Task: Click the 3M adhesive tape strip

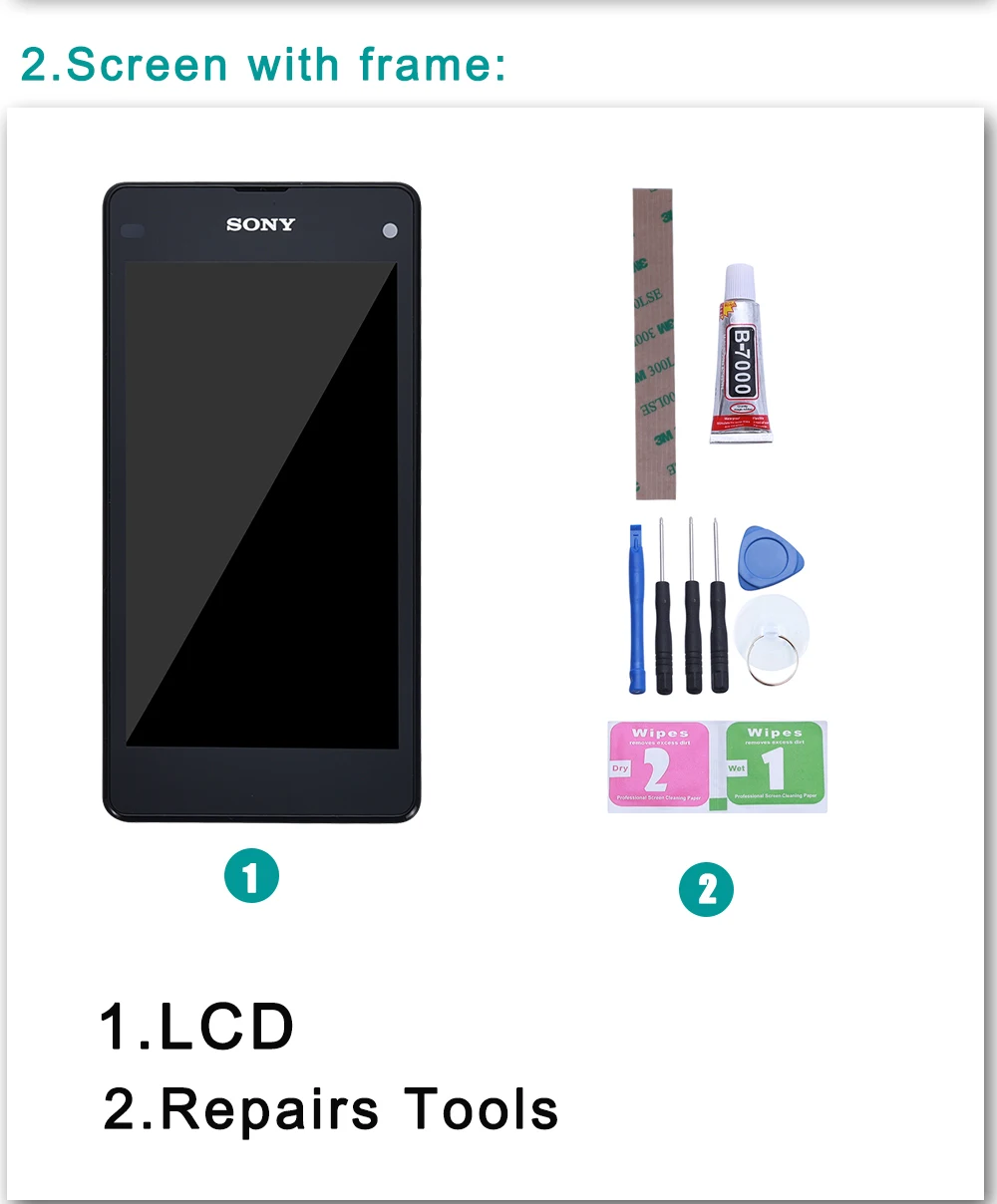Action: (654, 344)
